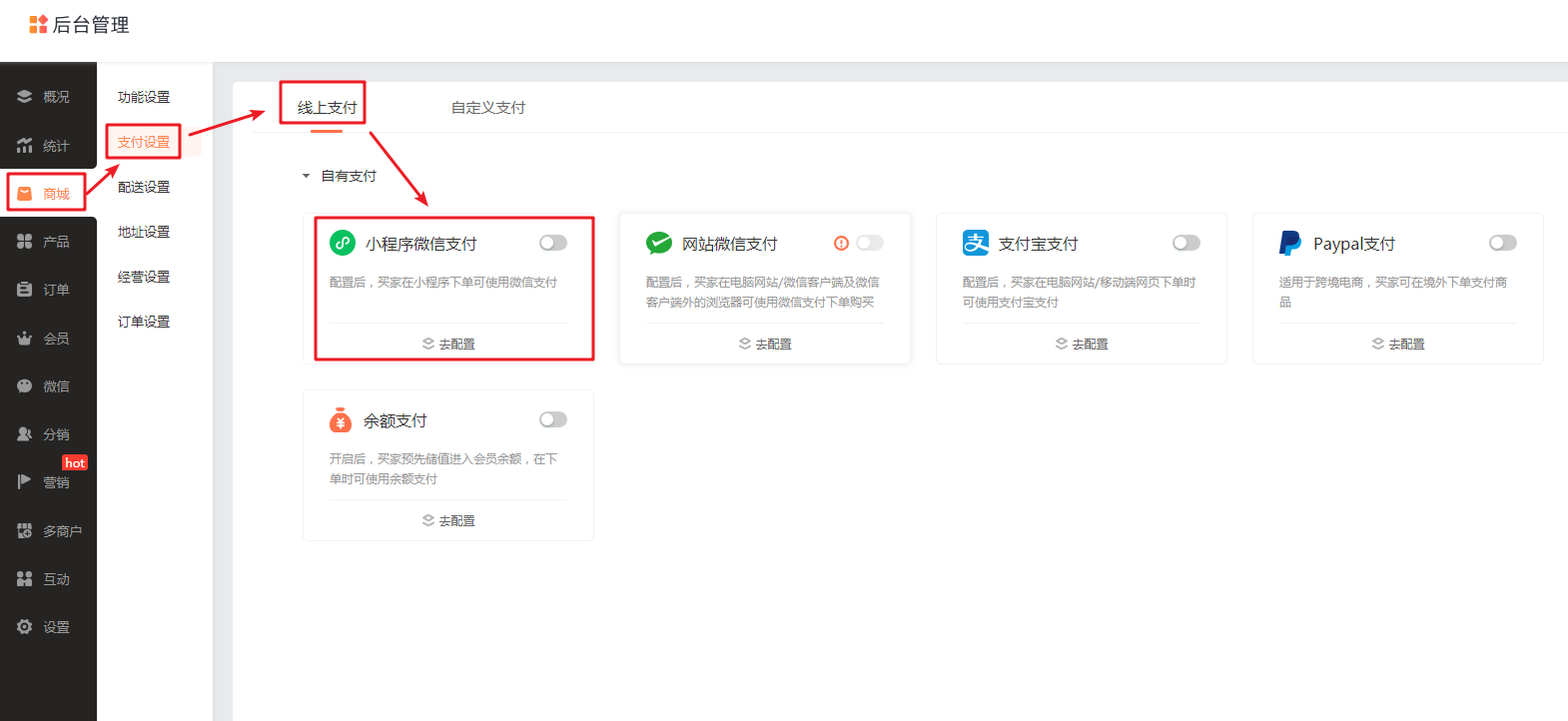Click the 设置 gear icon in sidebar

coord(25,627)
